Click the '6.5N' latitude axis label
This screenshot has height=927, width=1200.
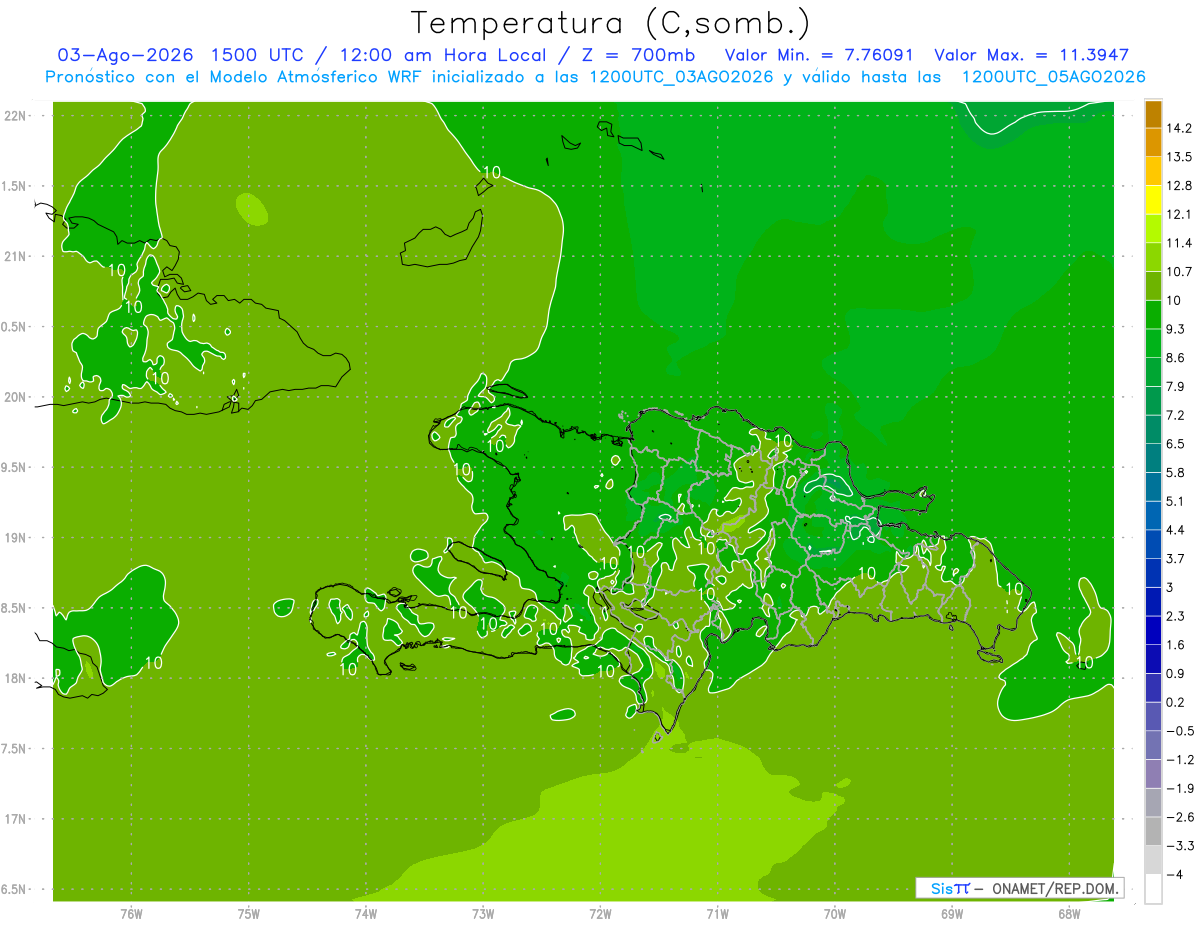click(x=14, y=890)
